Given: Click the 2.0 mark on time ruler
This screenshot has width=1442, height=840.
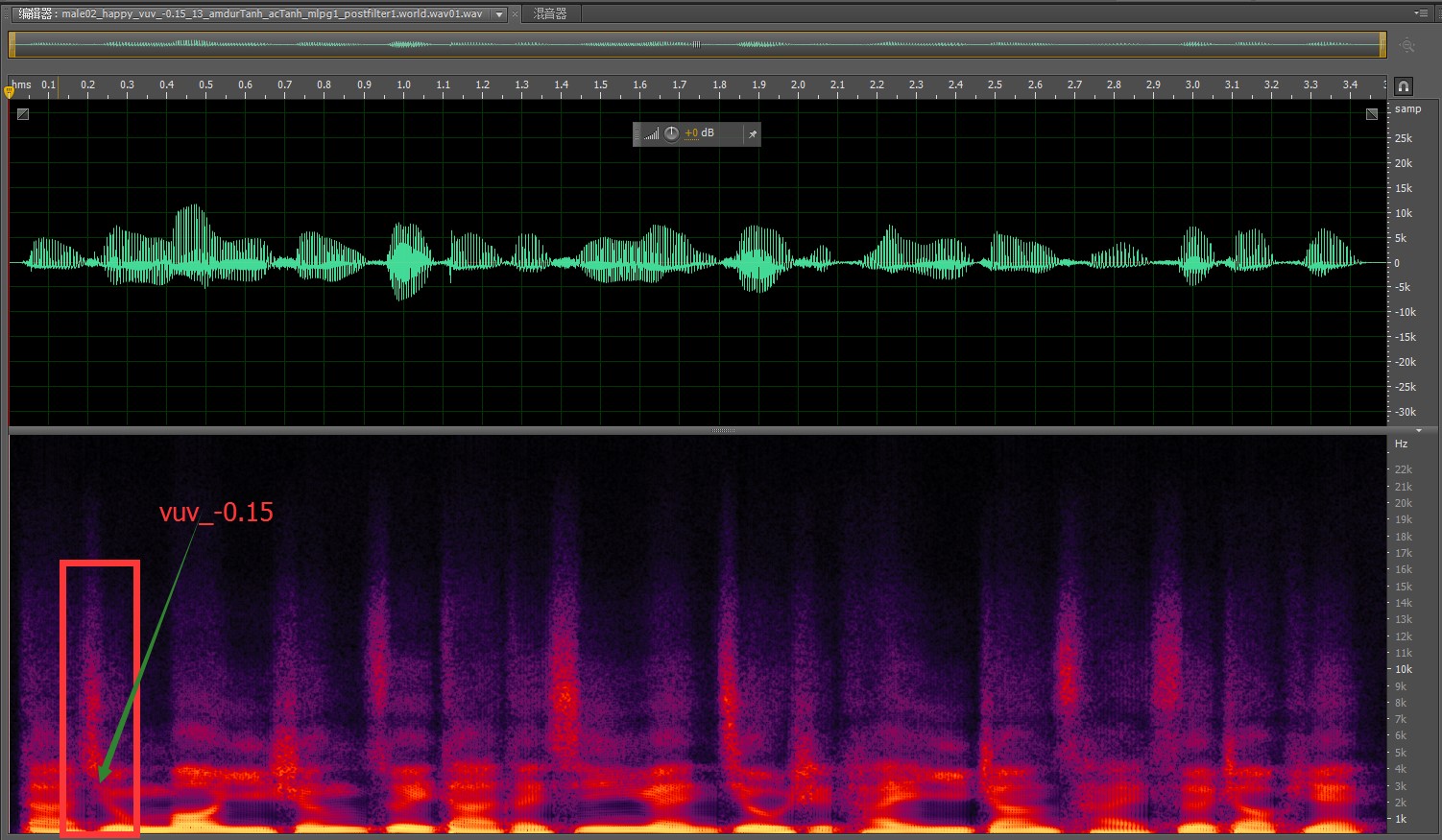Looking at the screenshot, I should pyautogui.click(x=798, y=85).
